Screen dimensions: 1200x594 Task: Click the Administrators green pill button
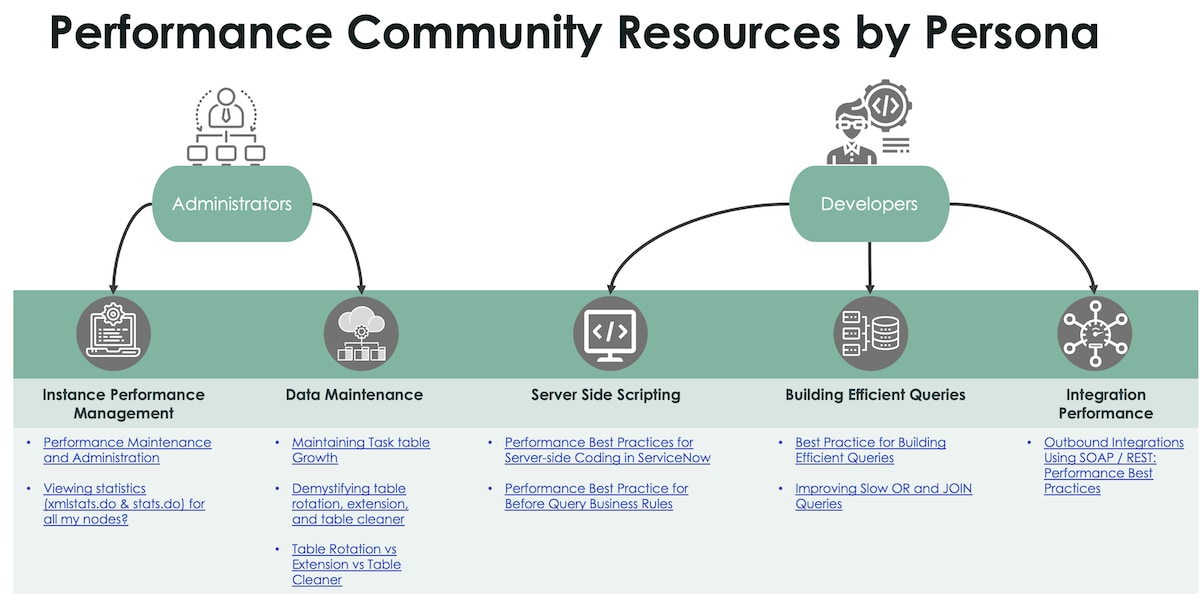click(x=232, y=203)
